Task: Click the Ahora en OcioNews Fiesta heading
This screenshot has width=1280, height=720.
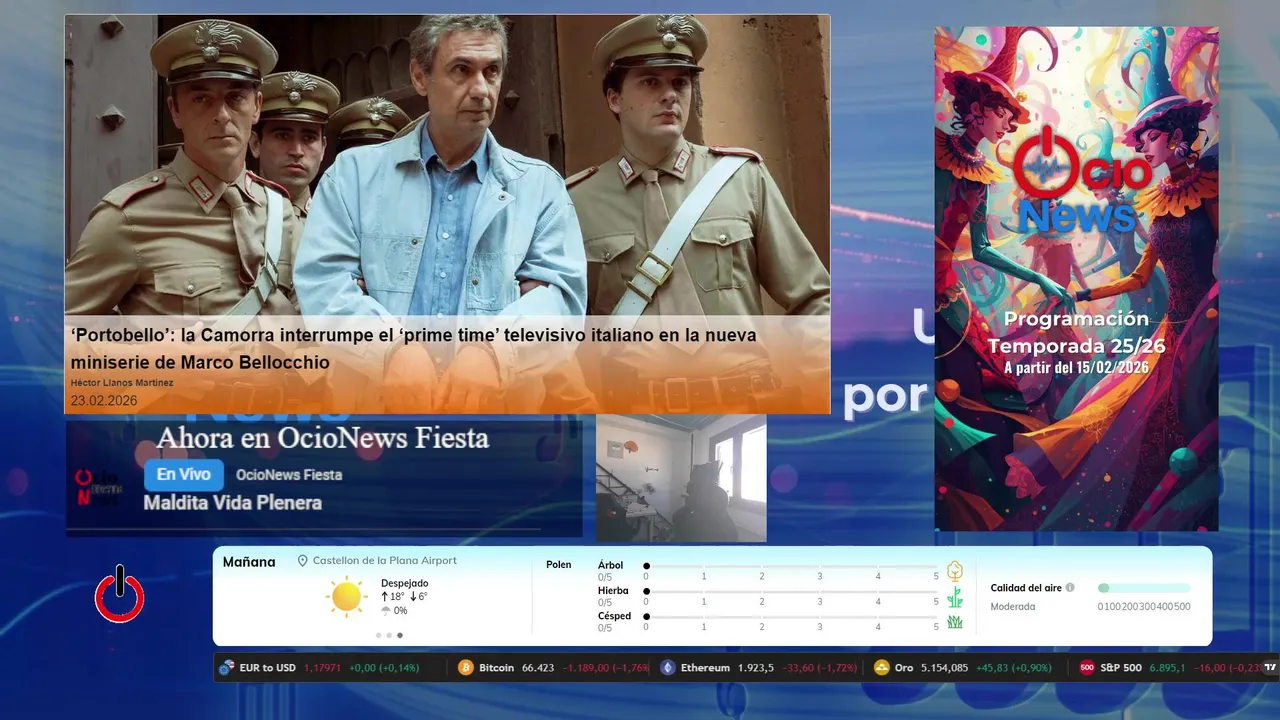Action: pyautogui.click(x=323, y=438)
